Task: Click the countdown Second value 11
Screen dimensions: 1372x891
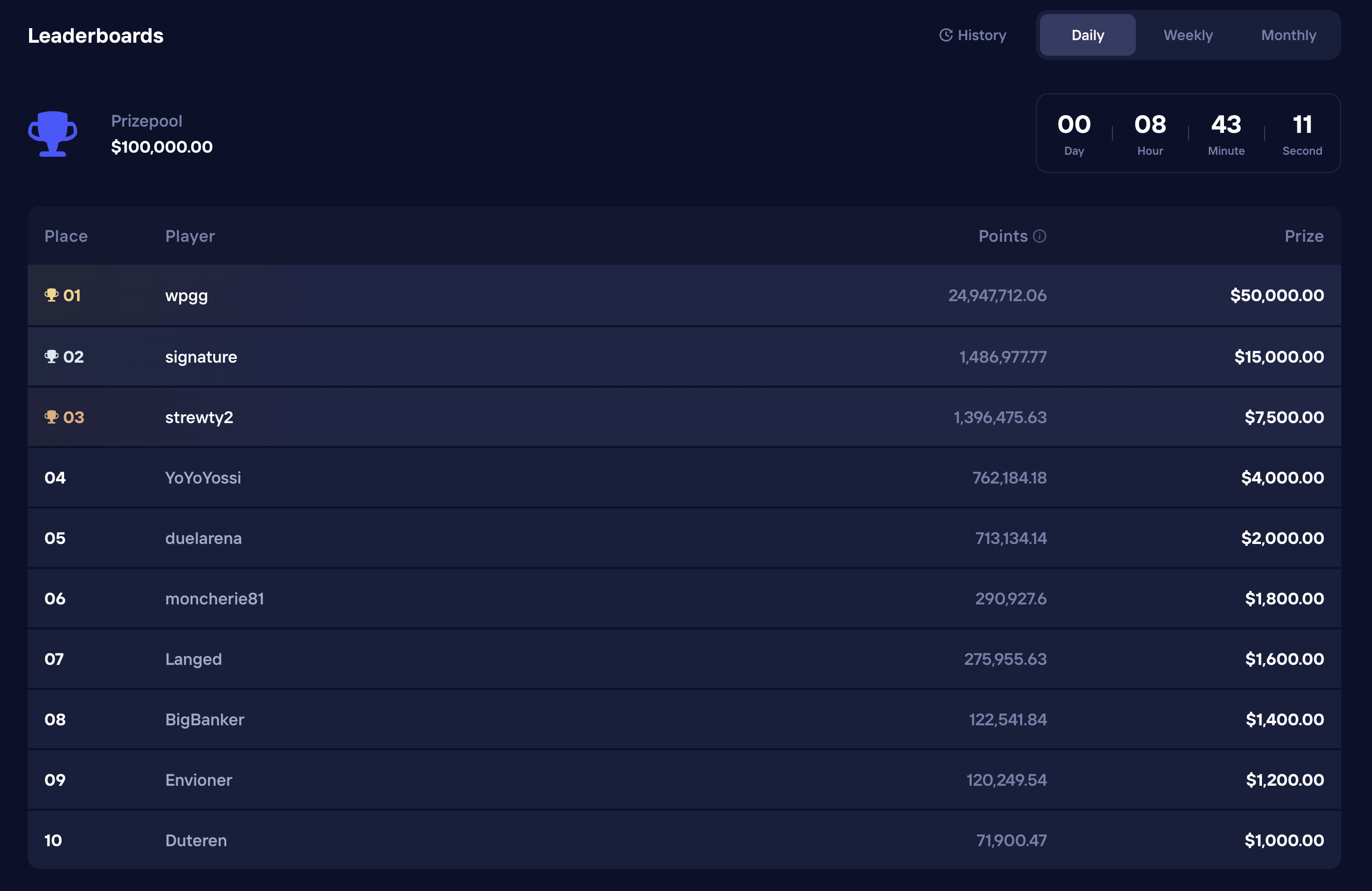Action: 1302,125
